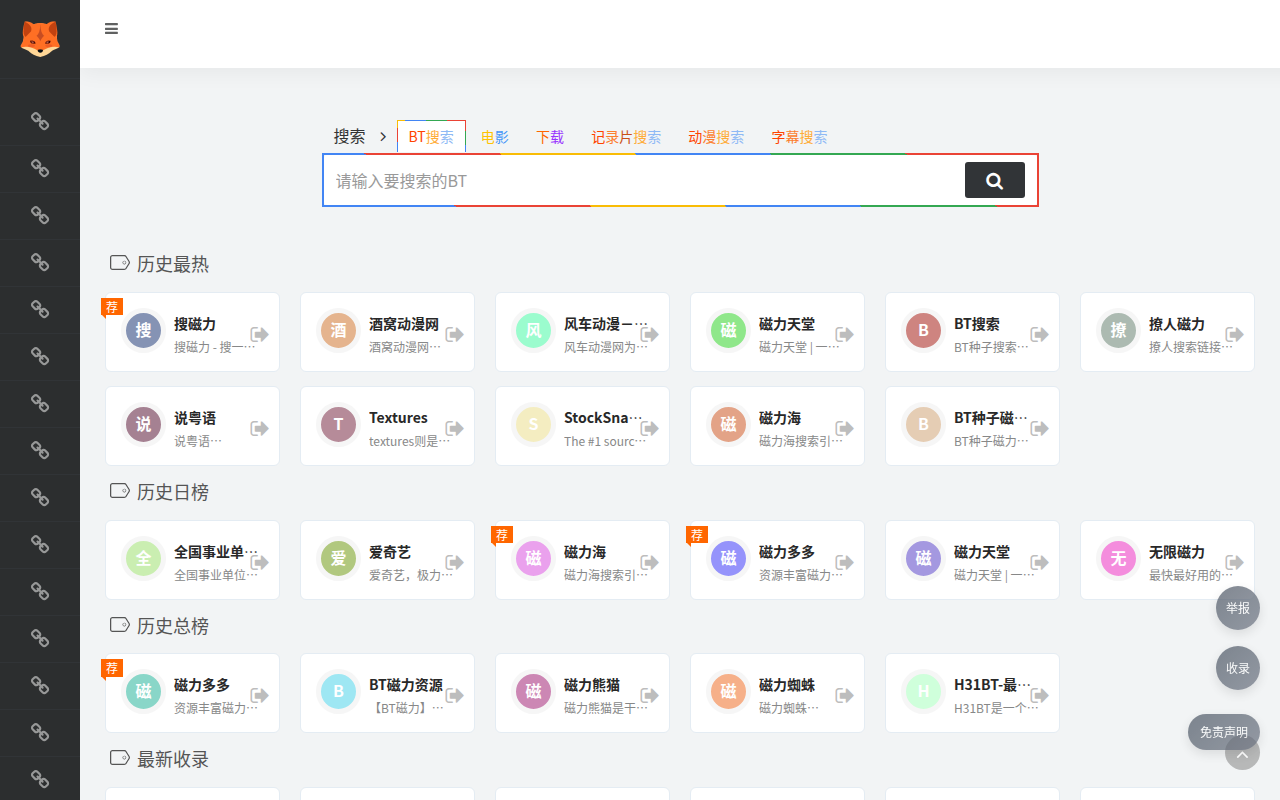The width and height of the screenshot is (1280, 800).
Task: Click go-to arrow on 无限磁力 card
Action: click(1234, 562)
